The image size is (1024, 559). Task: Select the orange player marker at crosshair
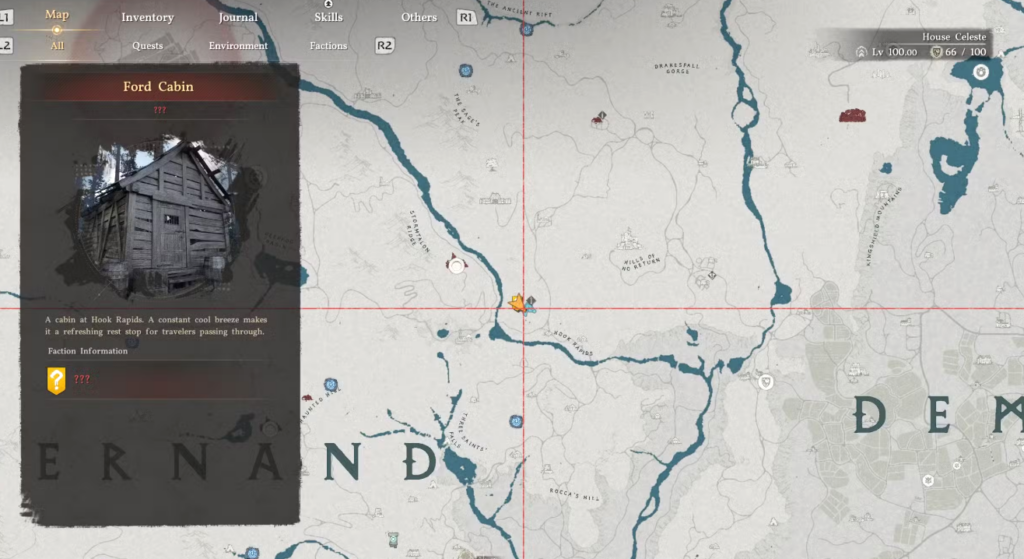518,302
